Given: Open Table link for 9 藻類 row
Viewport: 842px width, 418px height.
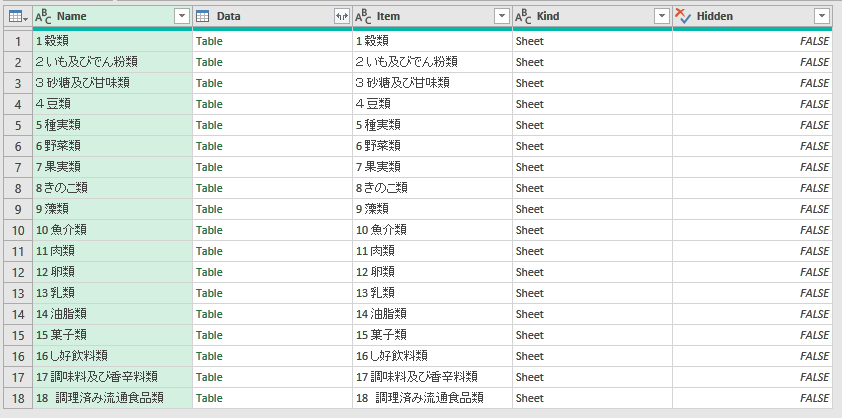Looking at the screenshot, I should tap(209, 209).
